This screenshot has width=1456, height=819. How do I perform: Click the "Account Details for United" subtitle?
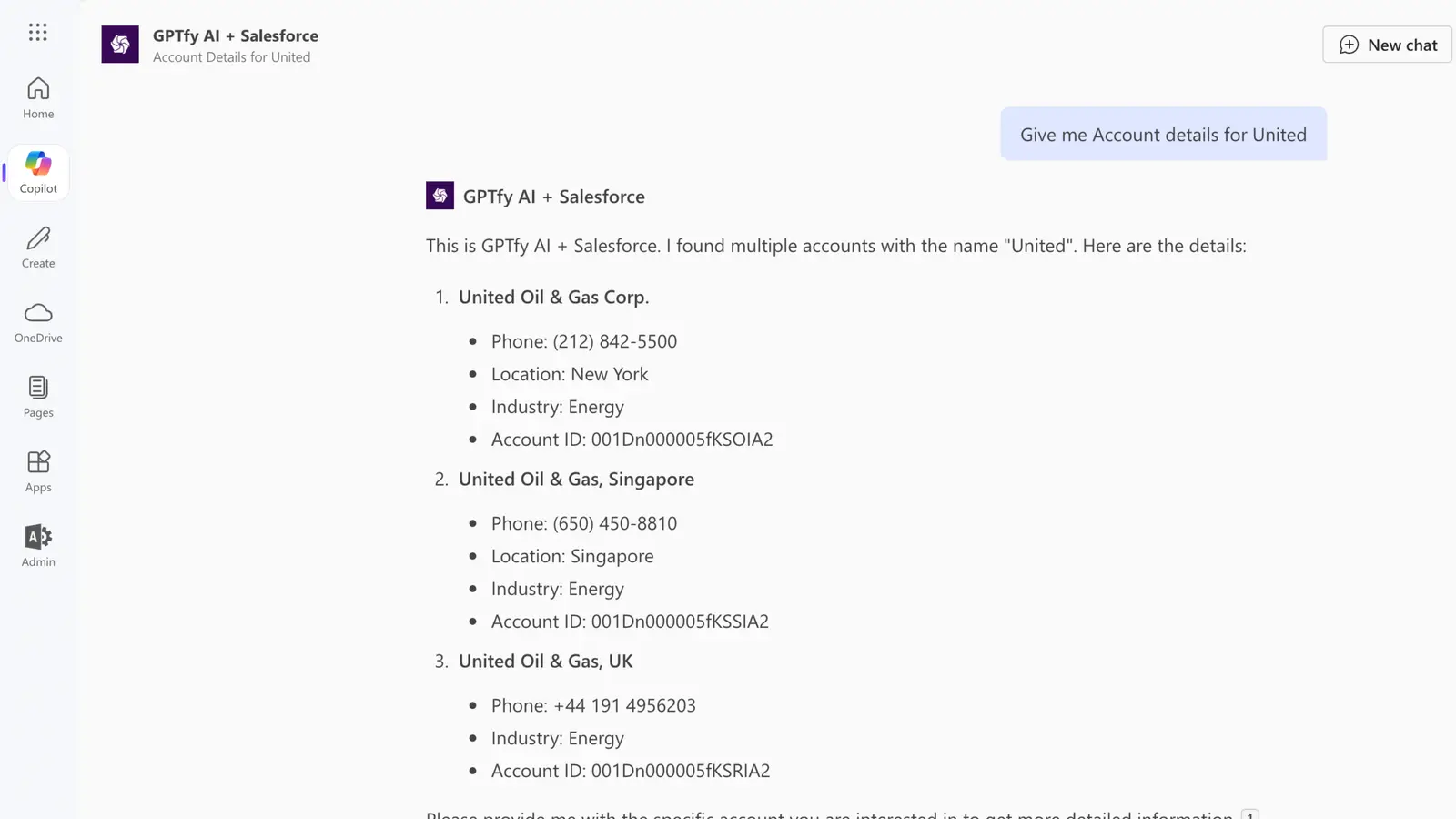click(231, 57)
